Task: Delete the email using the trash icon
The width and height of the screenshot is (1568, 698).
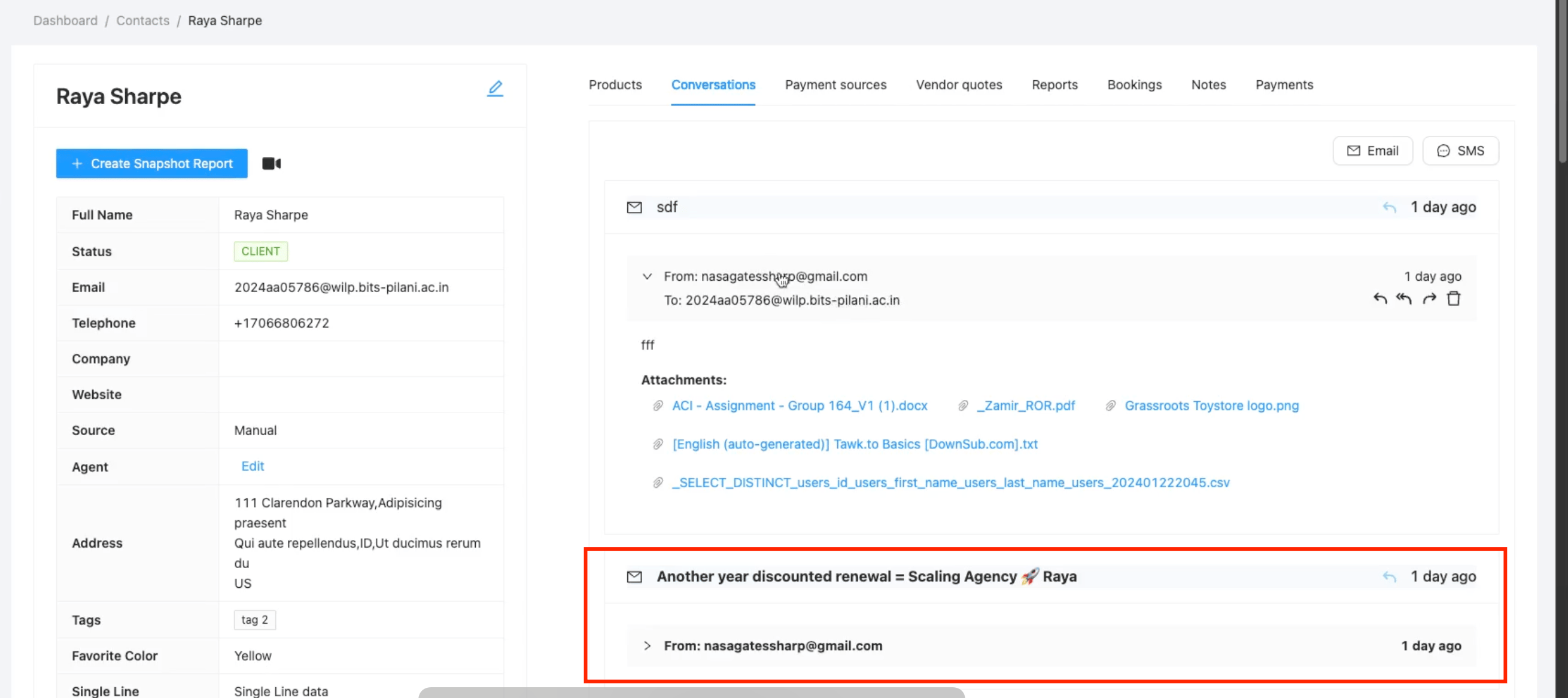Action: (x=1454, y=299)
